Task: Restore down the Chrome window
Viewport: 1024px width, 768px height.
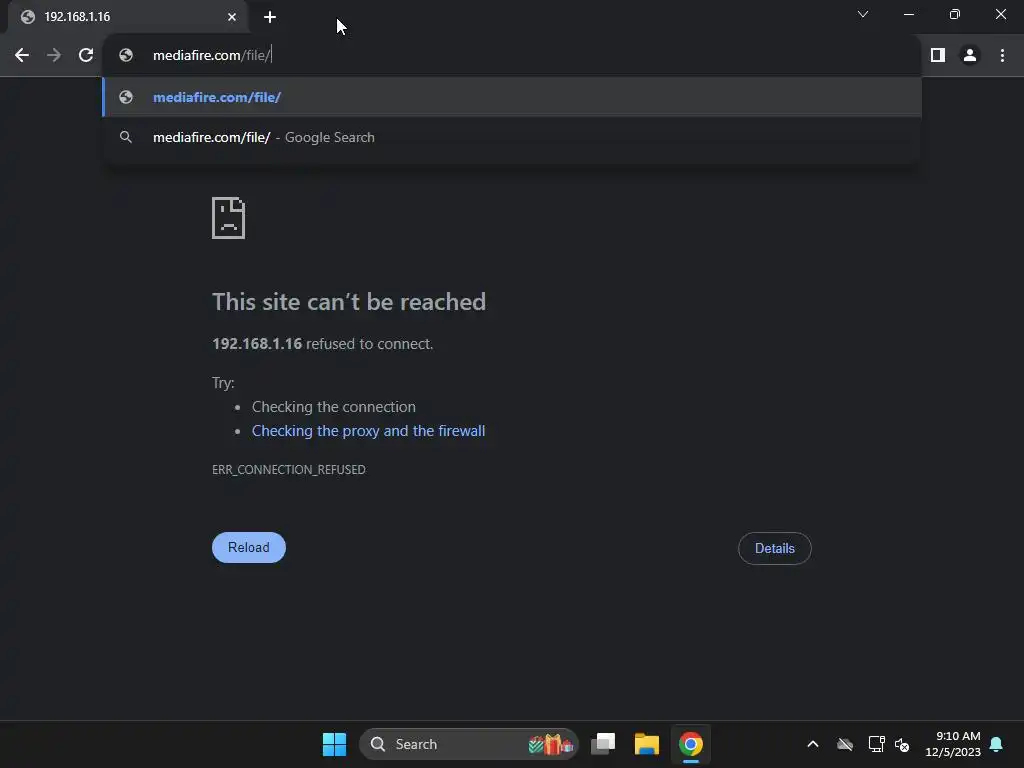Action: (955, 14)
